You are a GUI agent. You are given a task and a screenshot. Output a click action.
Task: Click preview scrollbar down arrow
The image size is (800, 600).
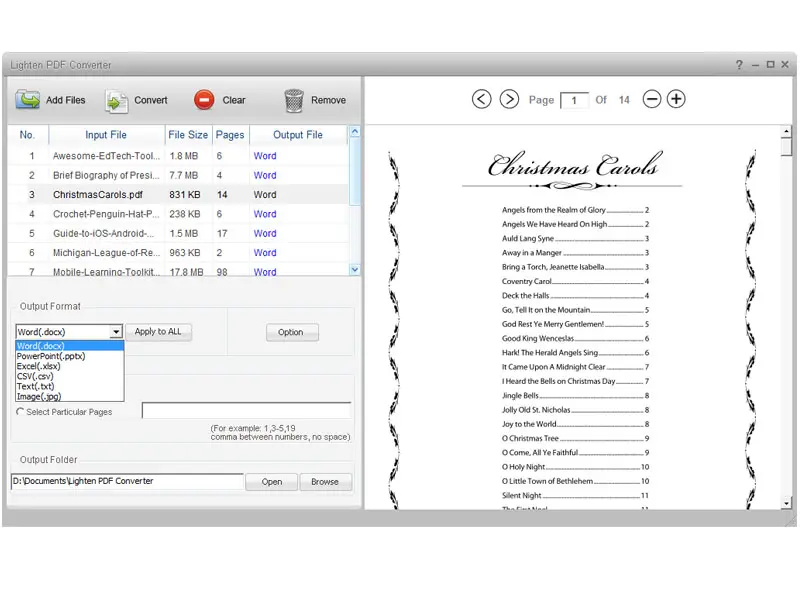click(786, 503)
